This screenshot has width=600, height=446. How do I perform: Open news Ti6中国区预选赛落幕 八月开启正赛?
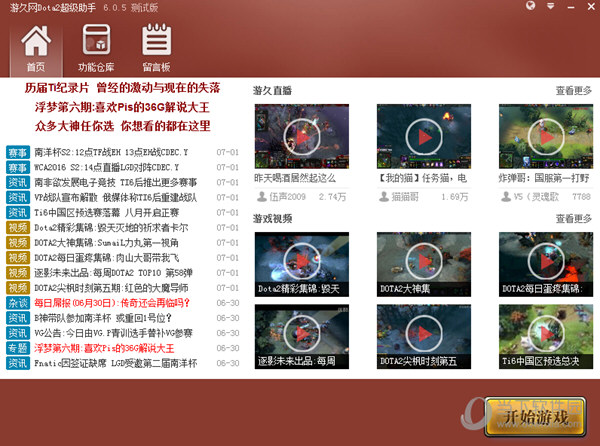(106, 213)
